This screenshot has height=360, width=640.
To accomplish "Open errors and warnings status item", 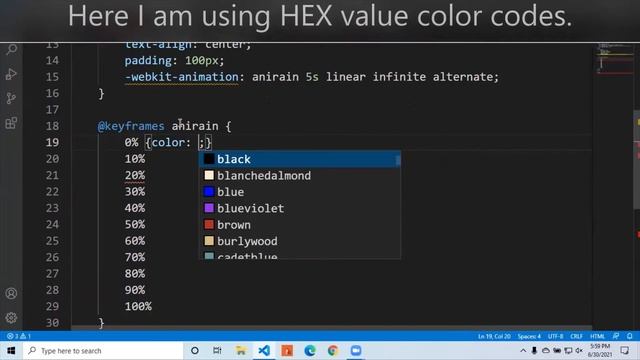I will click(19, 336).
